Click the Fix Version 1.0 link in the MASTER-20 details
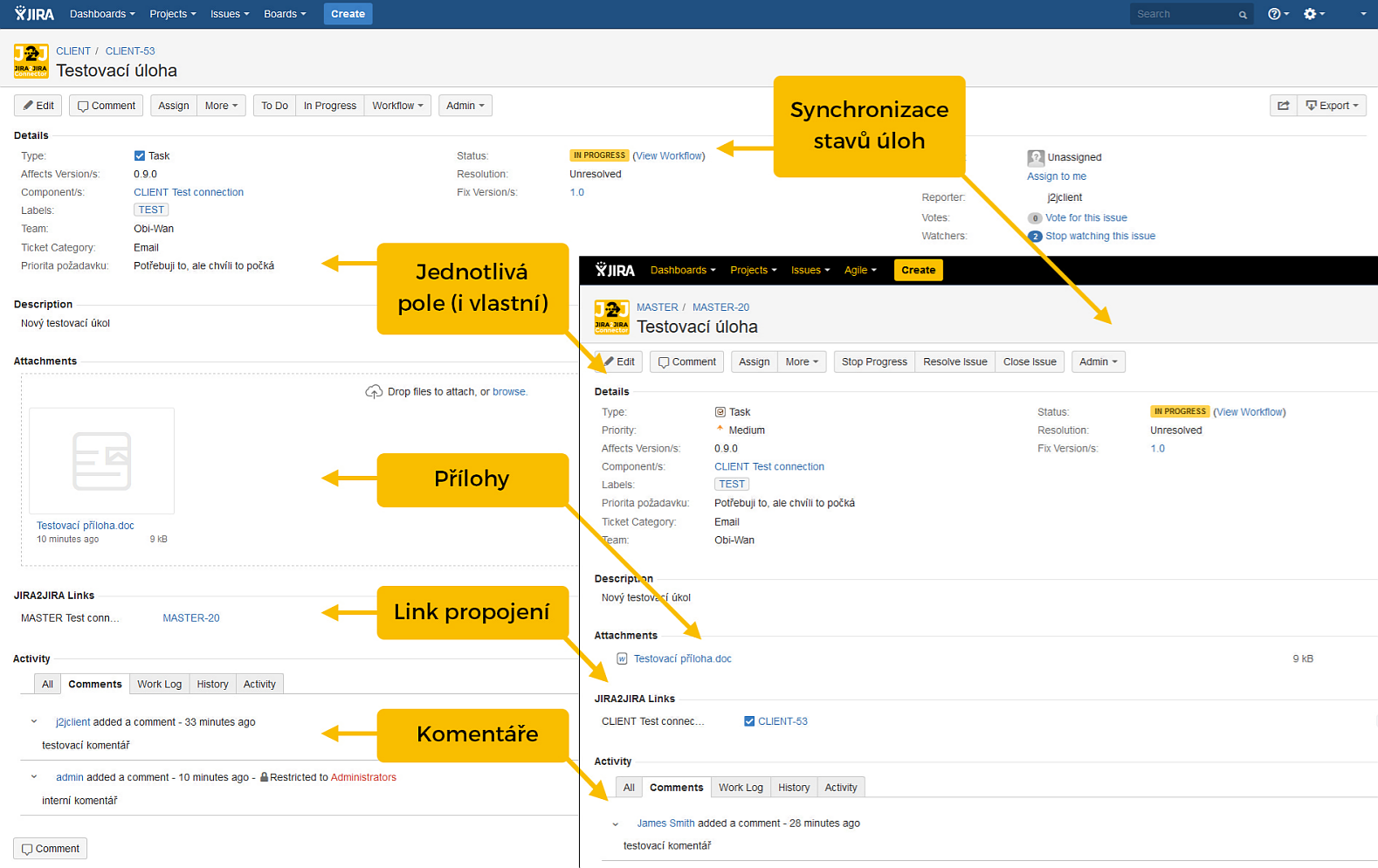1378x868 pixels. pos(1157,449)
